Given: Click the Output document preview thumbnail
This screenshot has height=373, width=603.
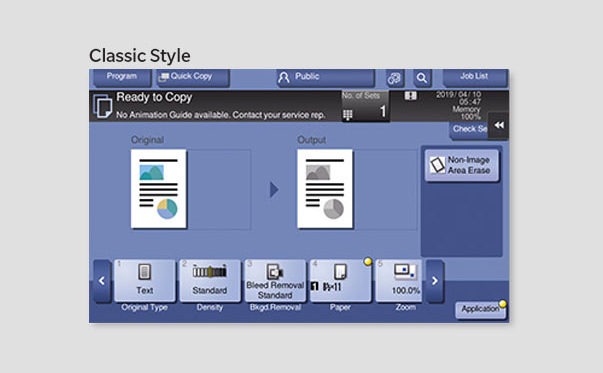Looking at the screenshot, I should (x=325, y=189).
